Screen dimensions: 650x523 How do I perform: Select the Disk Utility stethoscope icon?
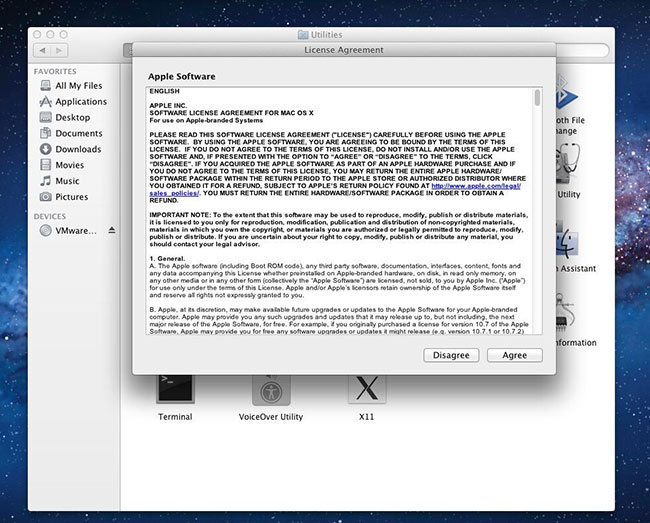[568, 165]
